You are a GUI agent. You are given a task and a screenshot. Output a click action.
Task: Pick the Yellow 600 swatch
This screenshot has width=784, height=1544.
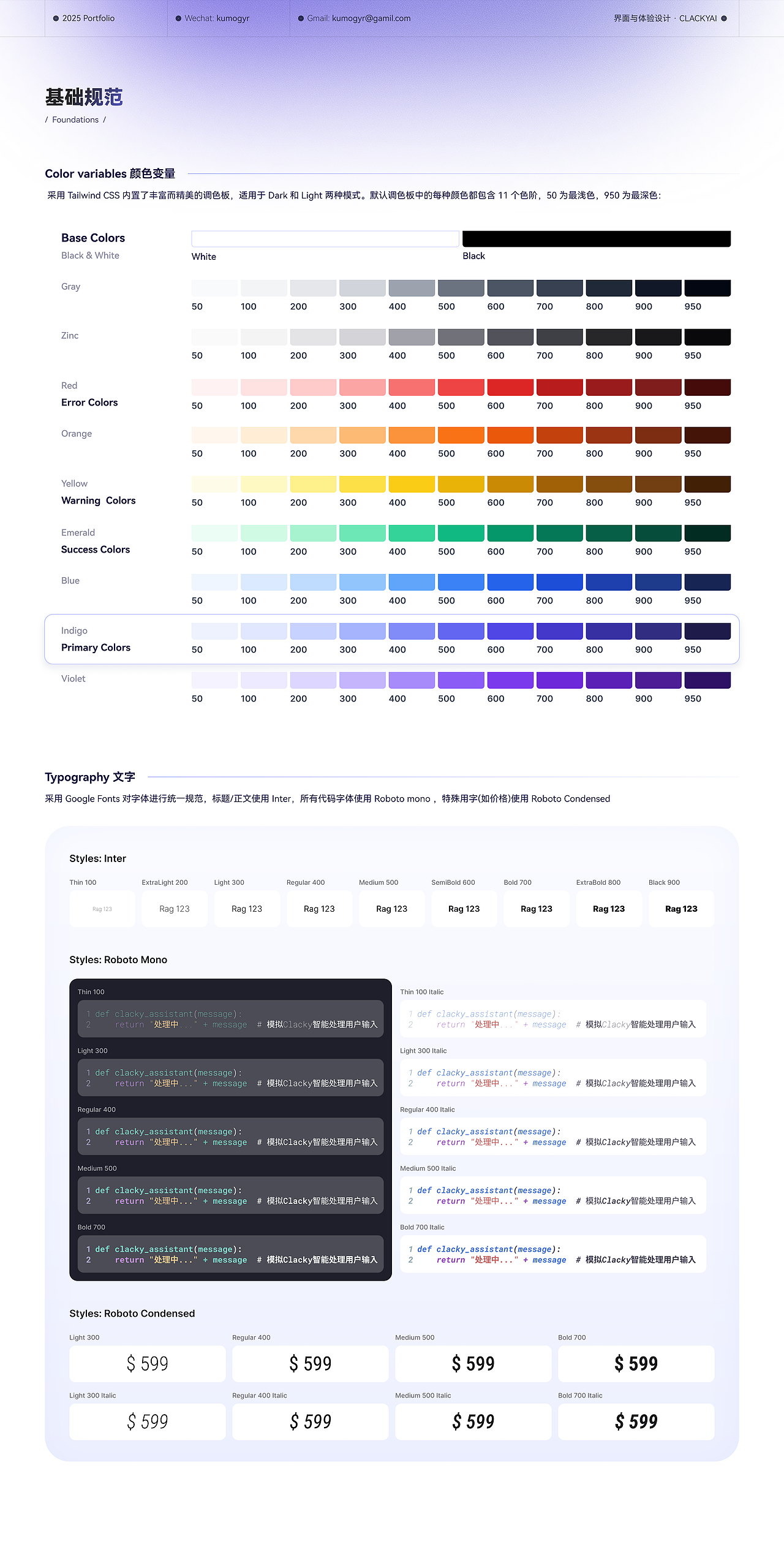point(510,484)
